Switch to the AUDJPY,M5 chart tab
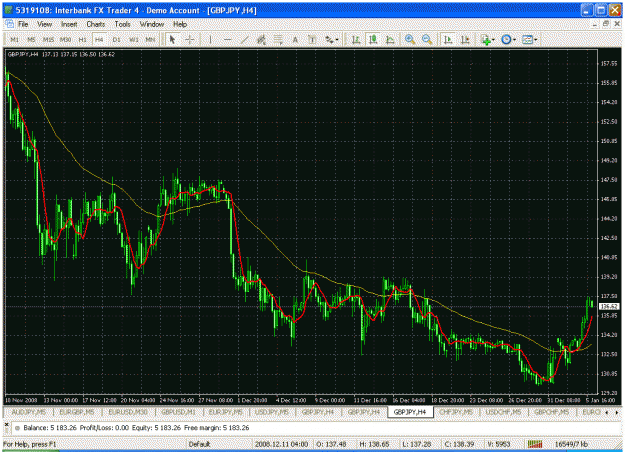Viewport: 625px width, 452px height. (x=29, y=412)
